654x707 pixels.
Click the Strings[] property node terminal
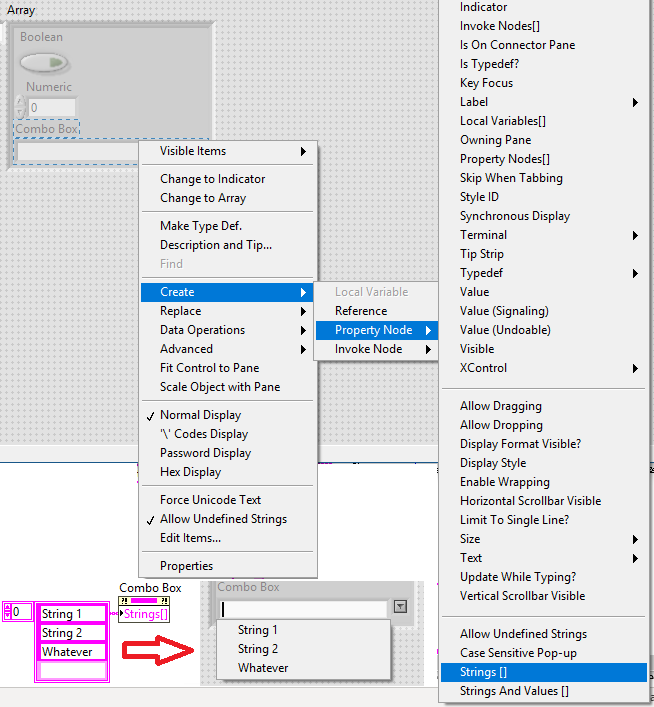[144, 614]
